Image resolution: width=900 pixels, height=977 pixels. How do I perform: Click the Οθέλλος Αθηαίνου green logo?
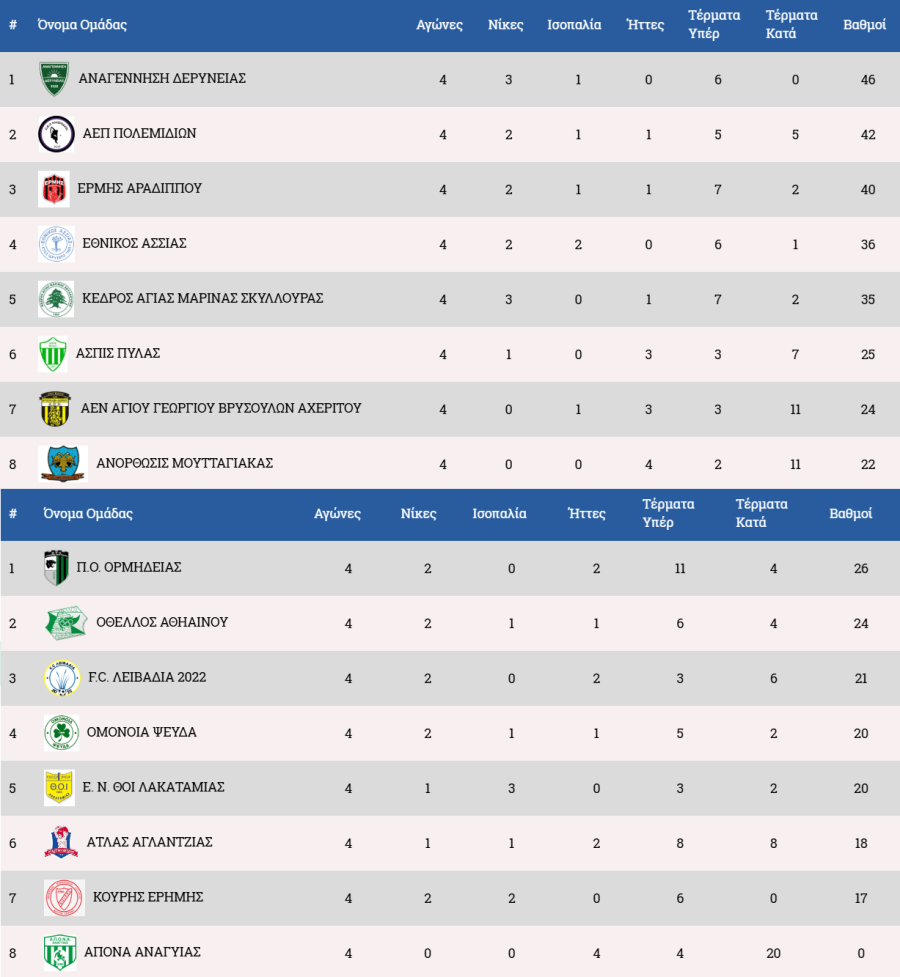click(x=66, y=623)
